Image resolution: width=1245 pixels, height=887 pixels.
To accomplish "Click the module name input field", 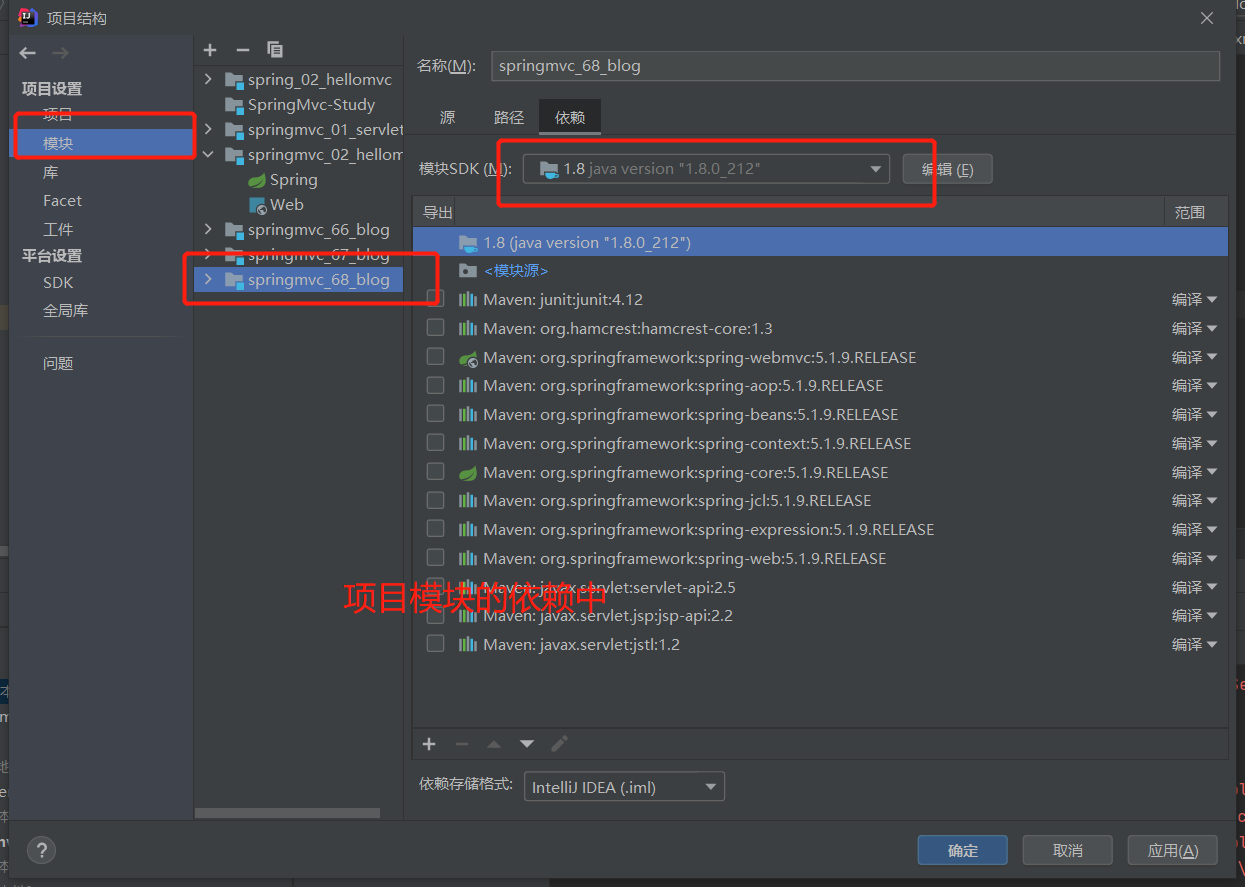I will [x=855, y=66].
